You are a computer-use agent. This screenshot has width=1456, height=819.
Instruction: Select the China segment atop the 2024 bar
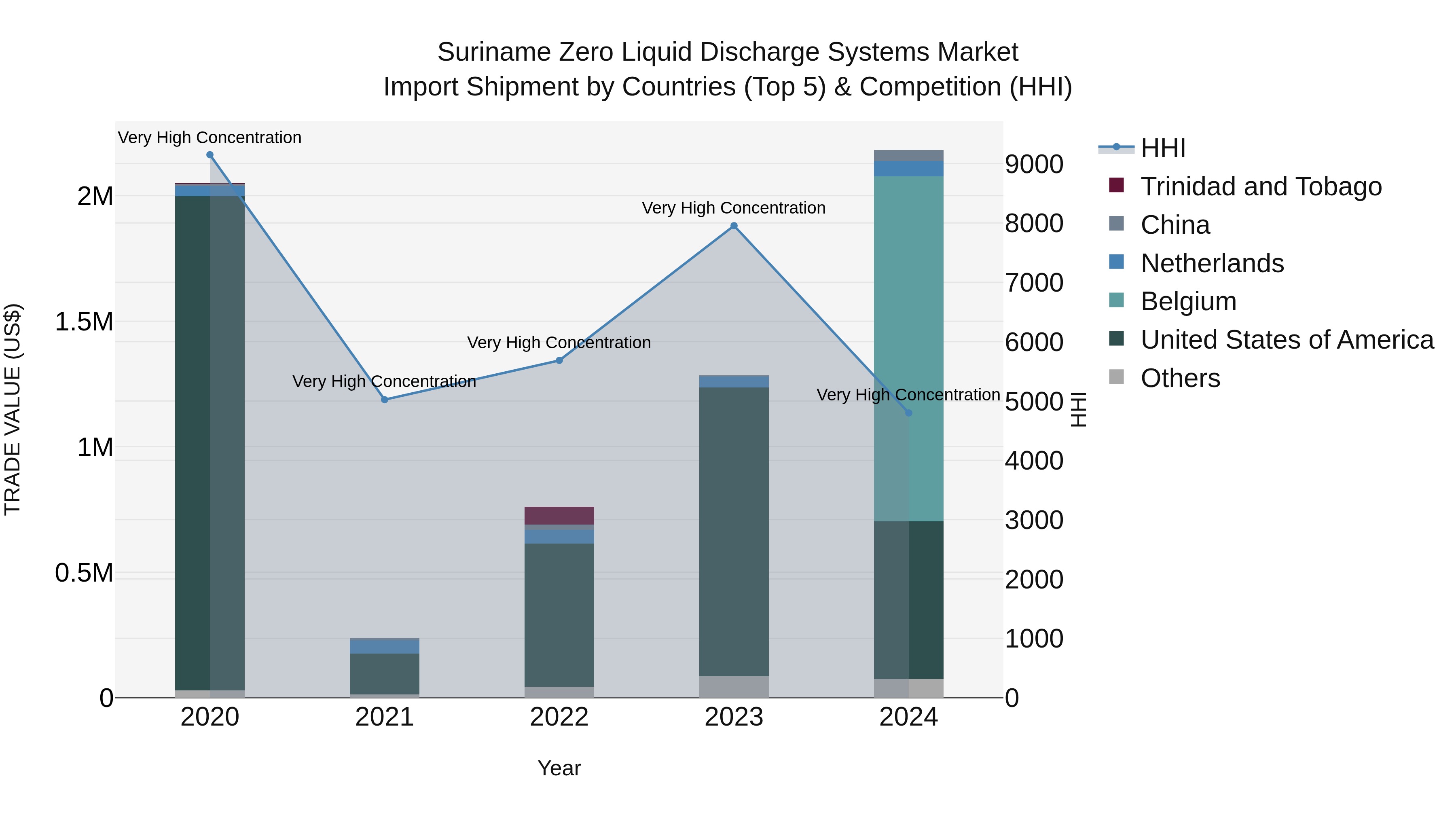click(908, 156)
